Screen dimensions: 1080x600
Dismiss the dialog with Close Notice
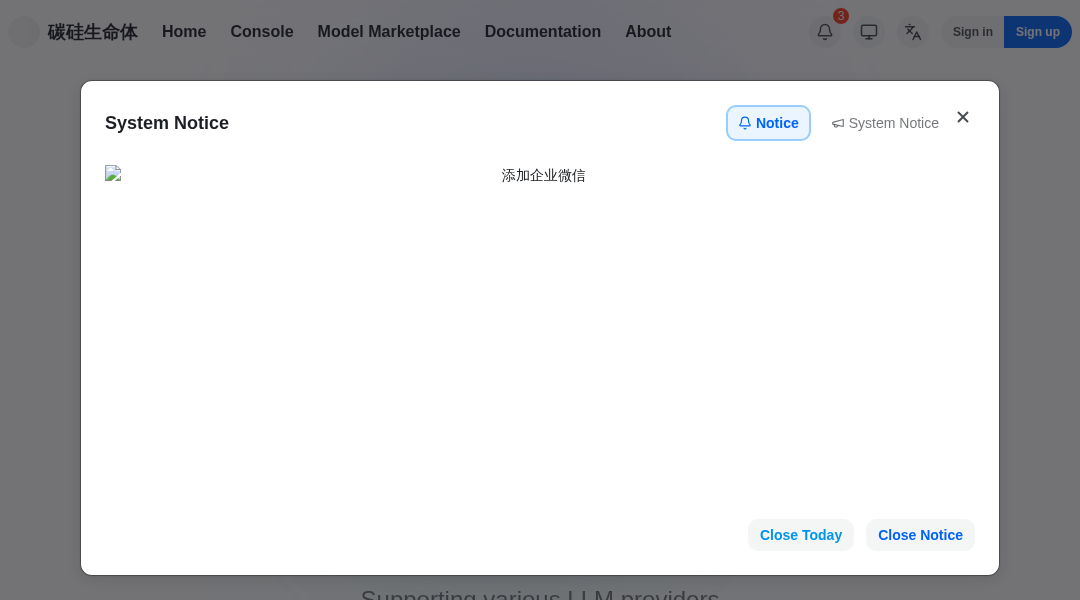[x=920, y=535]
